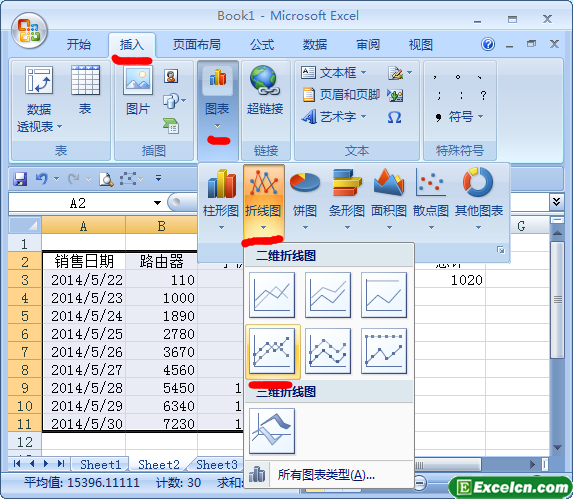Switch to the 页面布局 tab

click(197, 45)
